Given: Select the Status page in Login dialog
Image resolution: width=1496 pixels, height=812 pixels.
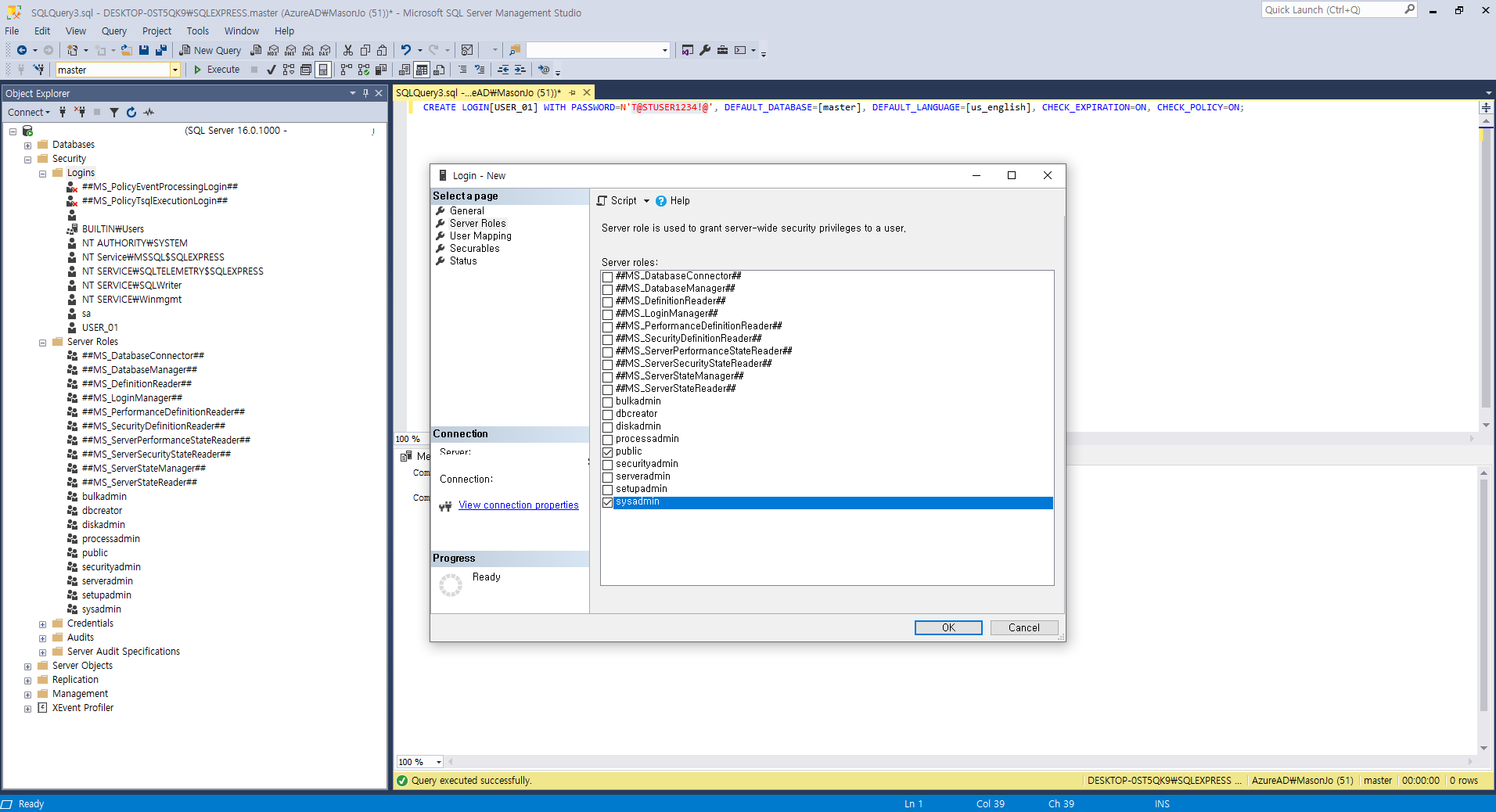Looking at the screenshot, I should click(x=462, y=261).
